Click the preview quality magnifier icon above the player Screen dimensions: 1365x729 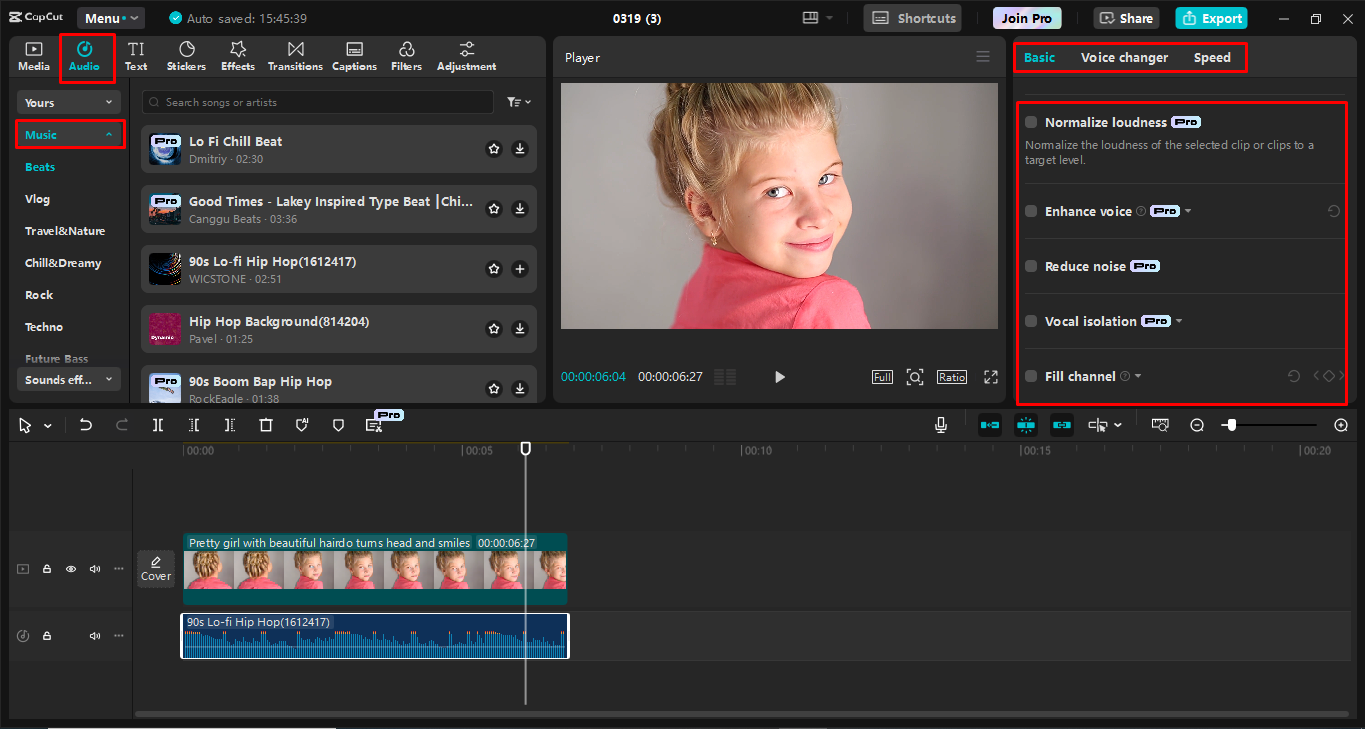point(915,377)
